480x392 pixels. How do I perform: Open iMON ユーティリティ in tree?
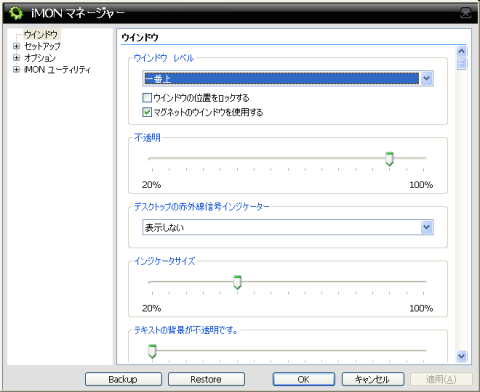click(x=57, y=69)
